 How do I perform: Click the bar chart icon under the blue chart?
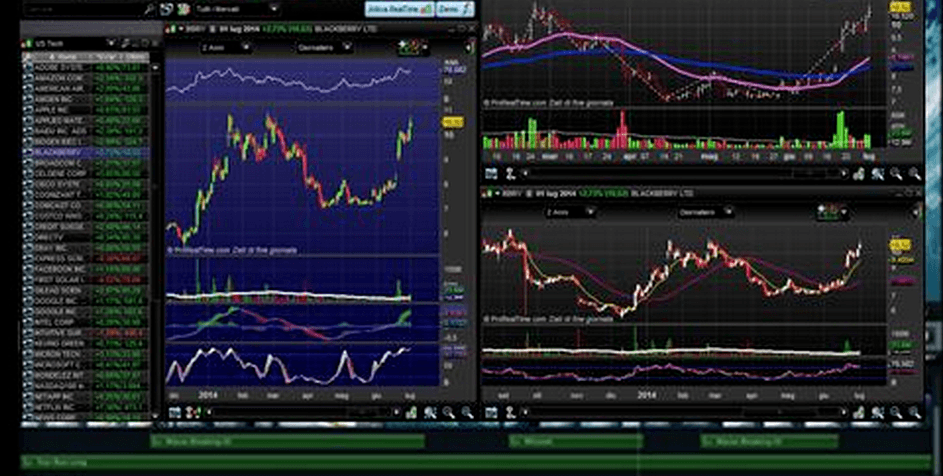click(411, 412)
